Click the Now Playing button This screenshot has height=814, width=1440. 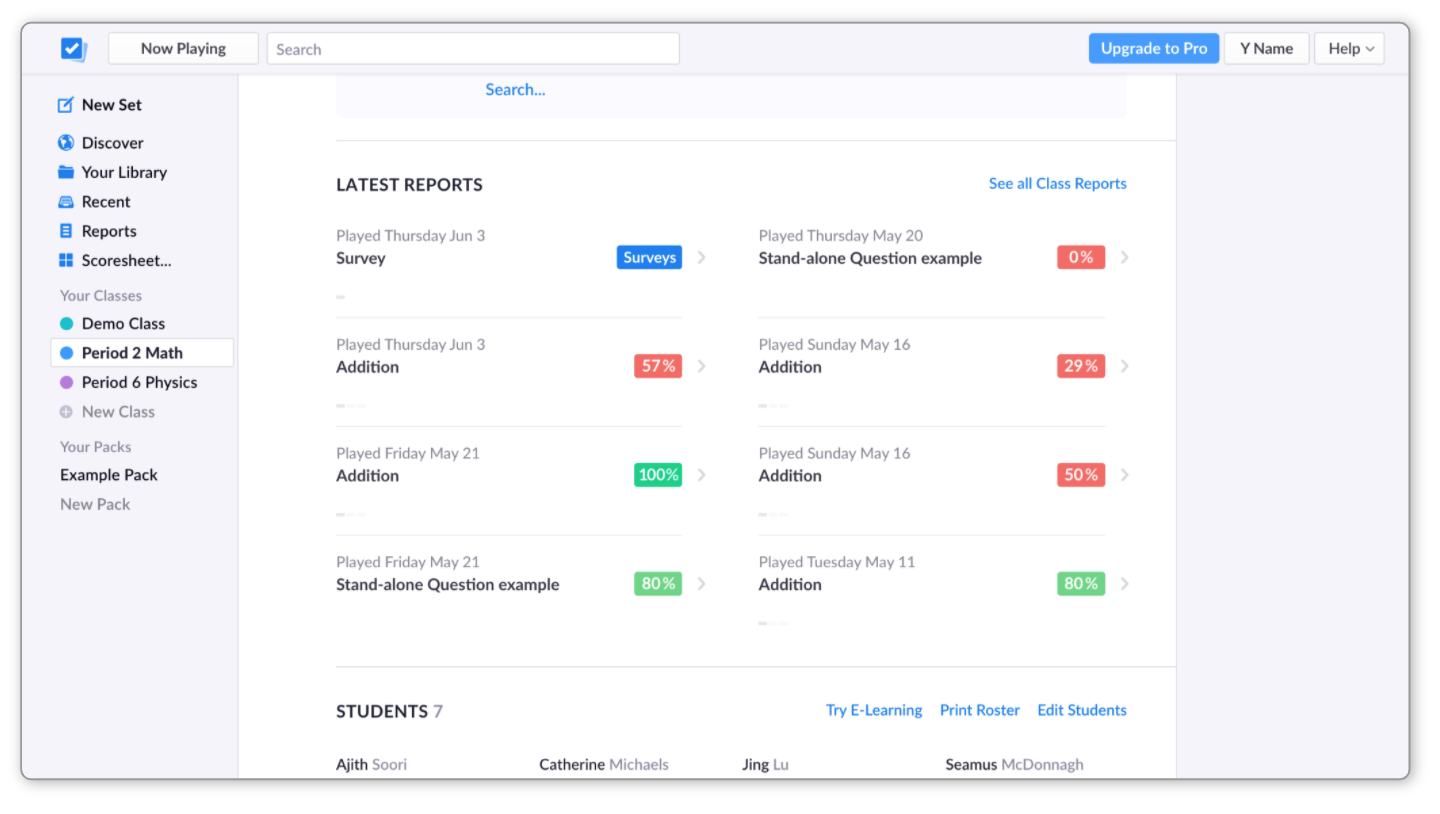(183, 48)
